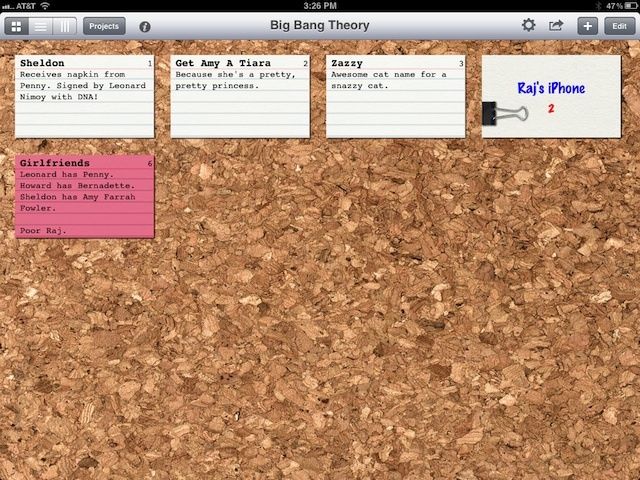
Task: Tap the Big Bang Theory project title
Action: click(320, 26)
